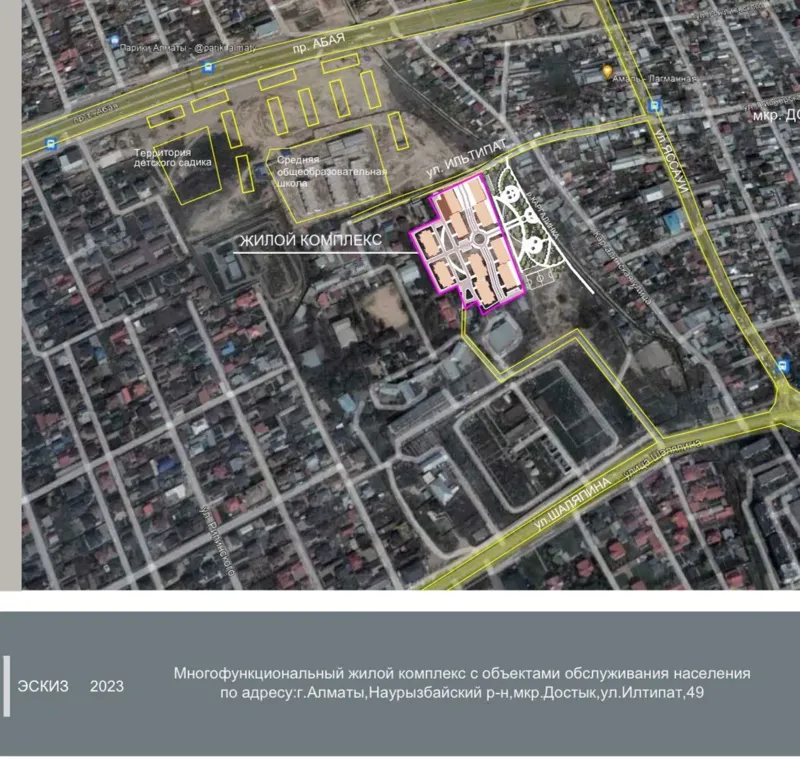Click the мкр. district label at right edge
800x760 pixels.
pyautogui.click(x=775, y=113)
